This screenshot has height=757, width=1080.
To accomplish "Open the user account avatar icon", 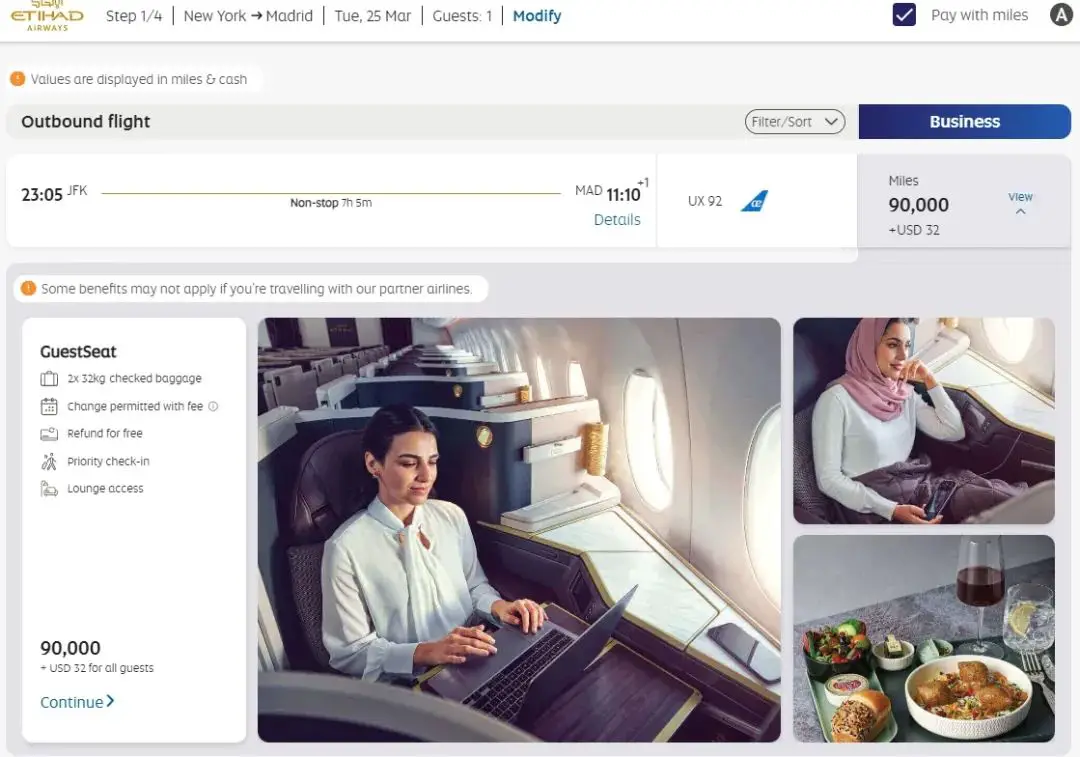I will click(1061, 14).
